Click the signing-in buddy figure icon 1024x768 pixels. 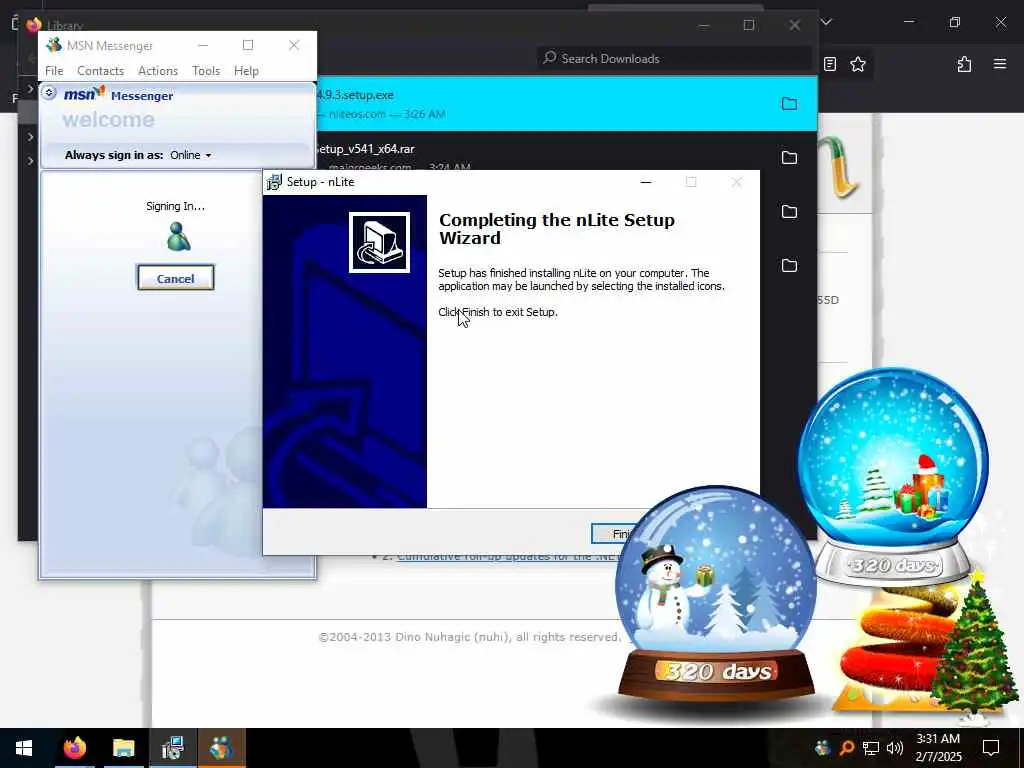[x=178, y=236]
